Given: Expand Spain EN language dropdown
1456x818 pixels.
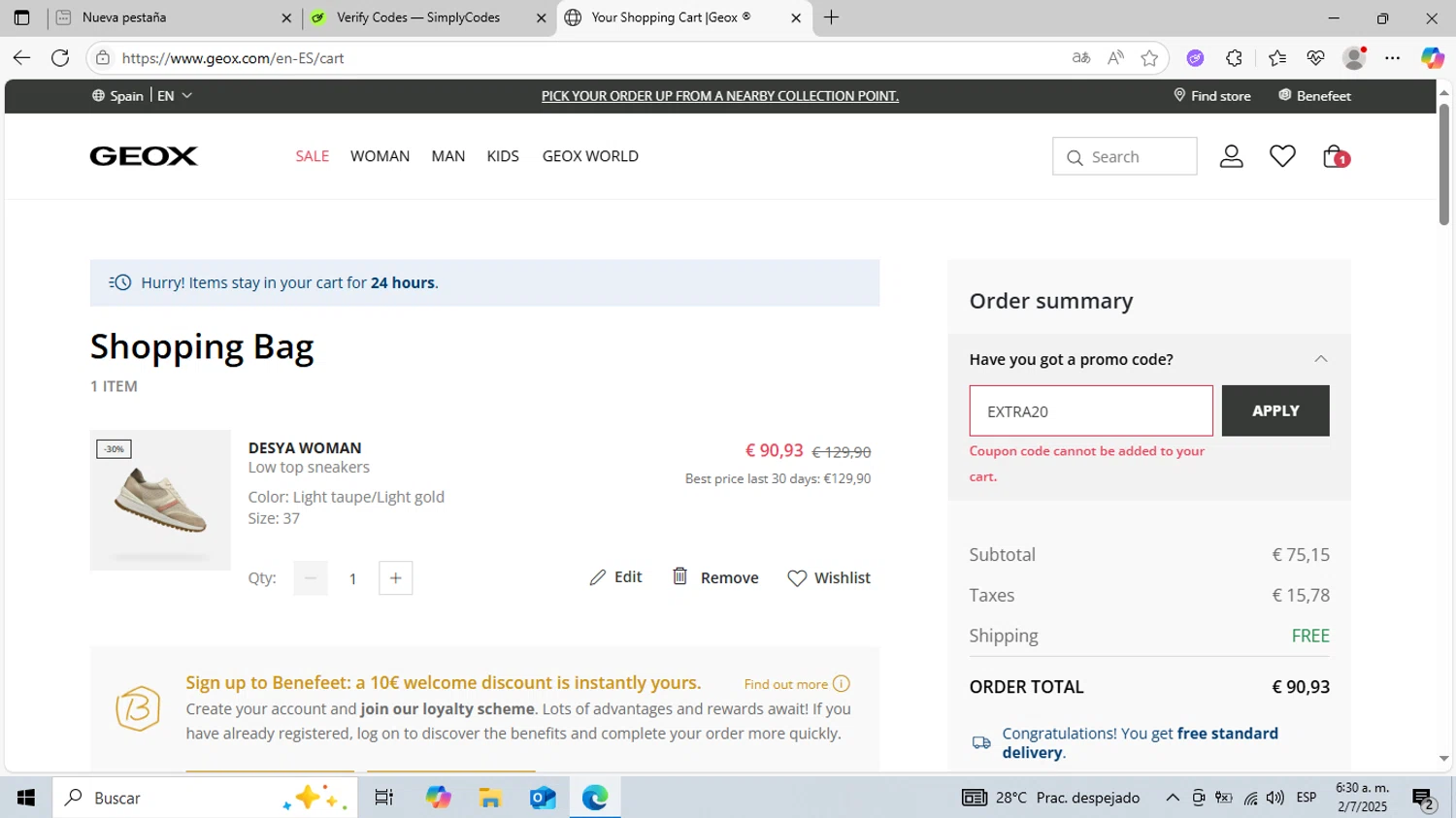Looking at the screenshot, I should [x=142, y=95].
